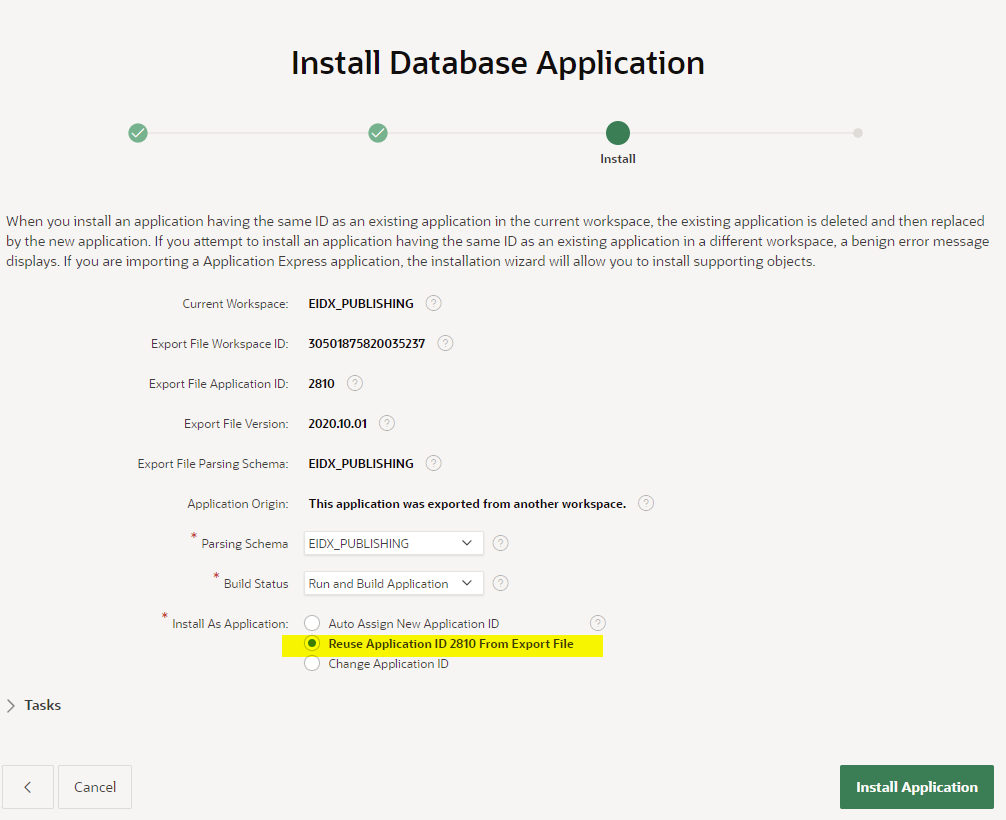Open help for Application Origin
The height and width of the screenshot is (820, 1006).
[646, 503]
